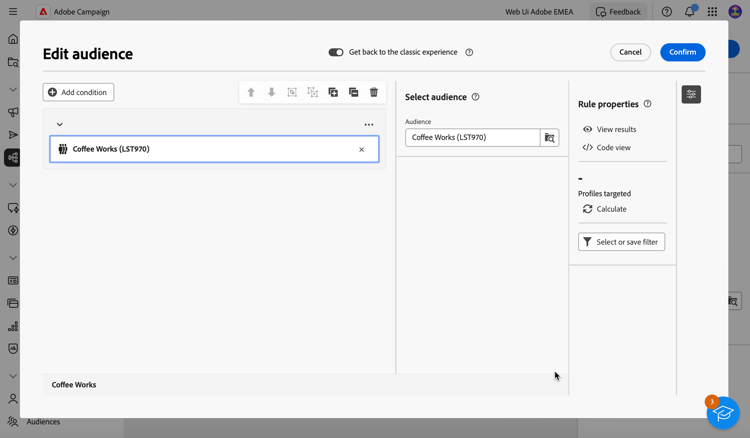
Task: Click the Audience input field
Action: [x=472, y=138]
